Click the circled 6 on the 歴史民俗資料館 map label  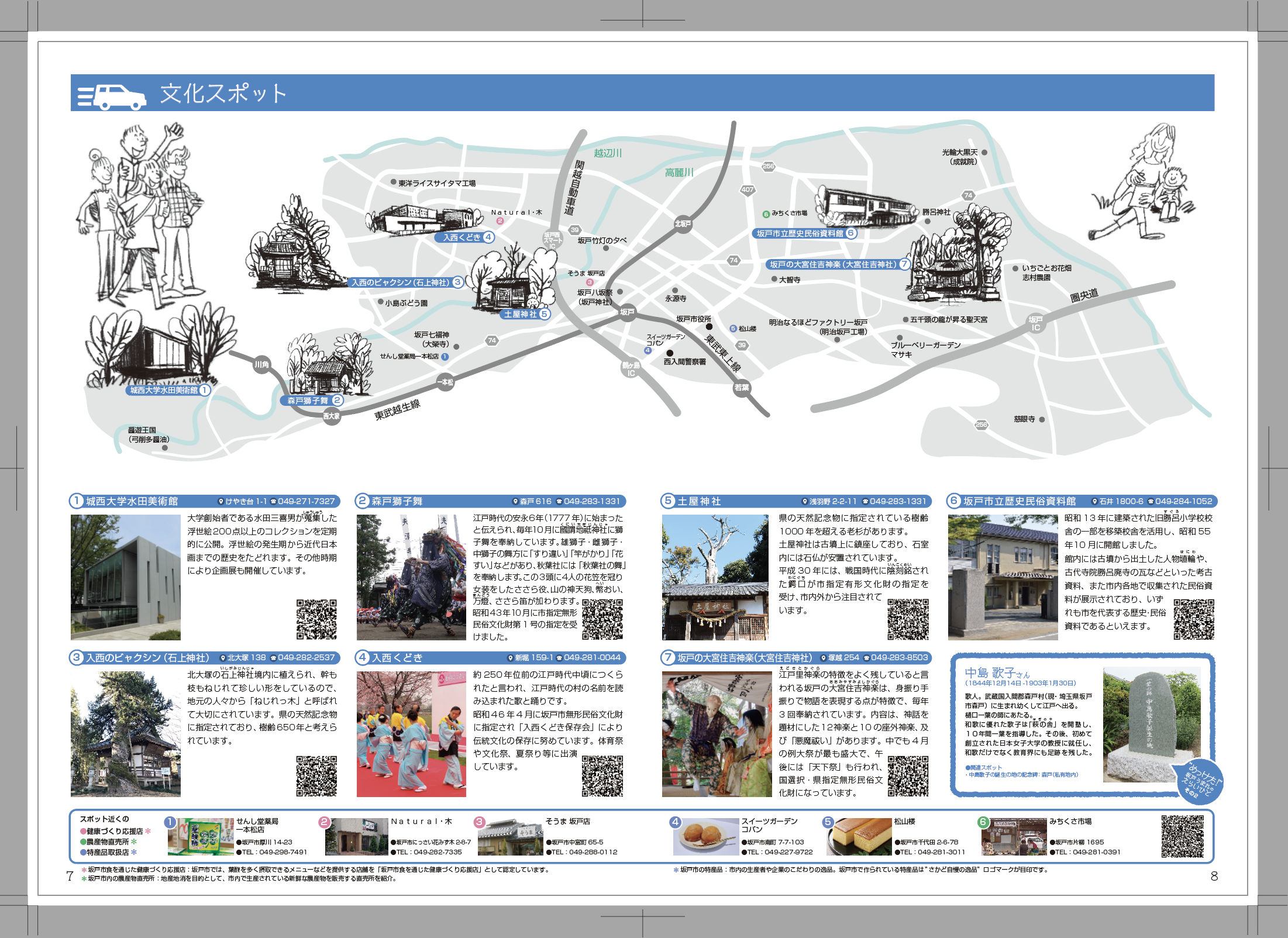tap(851, 233)
